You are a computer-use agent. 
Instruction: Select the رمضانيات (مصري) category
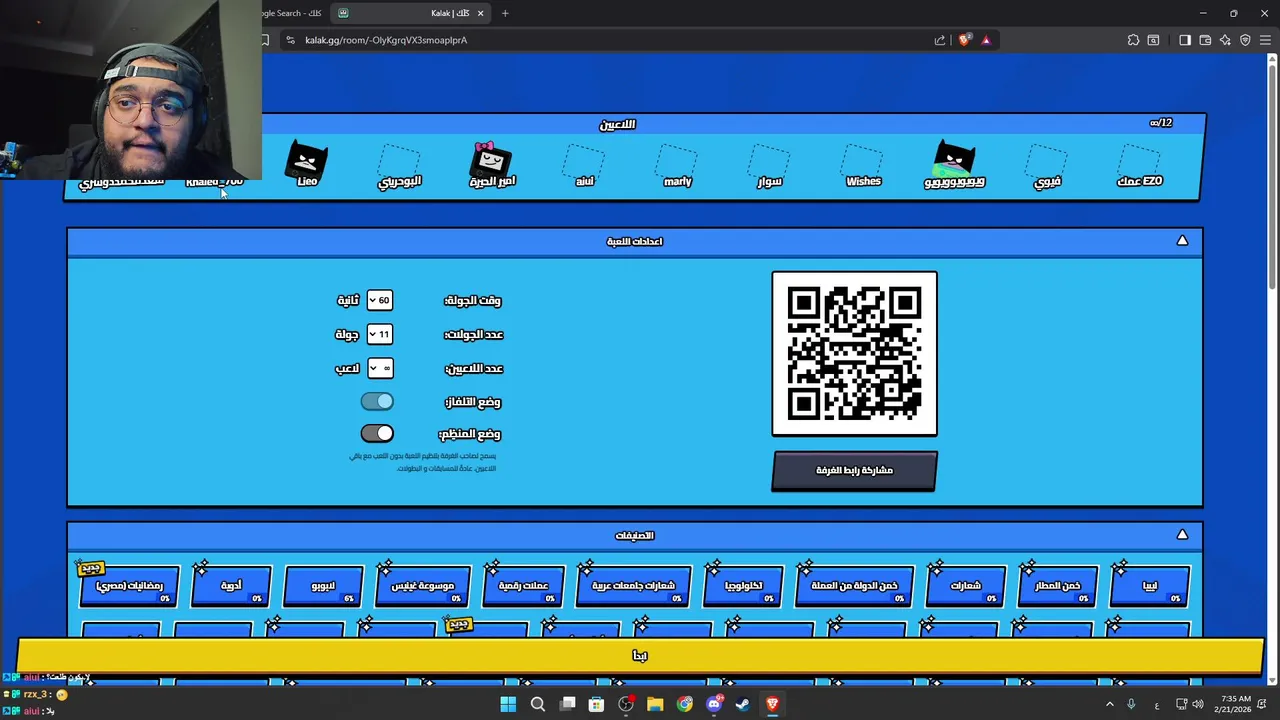[129, 586]
